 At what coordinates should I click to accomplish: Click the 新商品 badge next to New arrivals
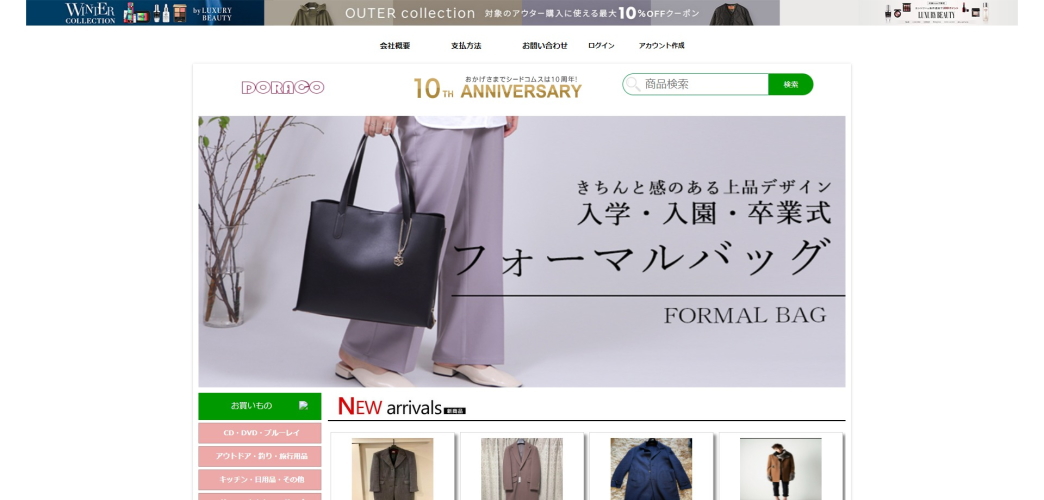click(x=455, y=411)
